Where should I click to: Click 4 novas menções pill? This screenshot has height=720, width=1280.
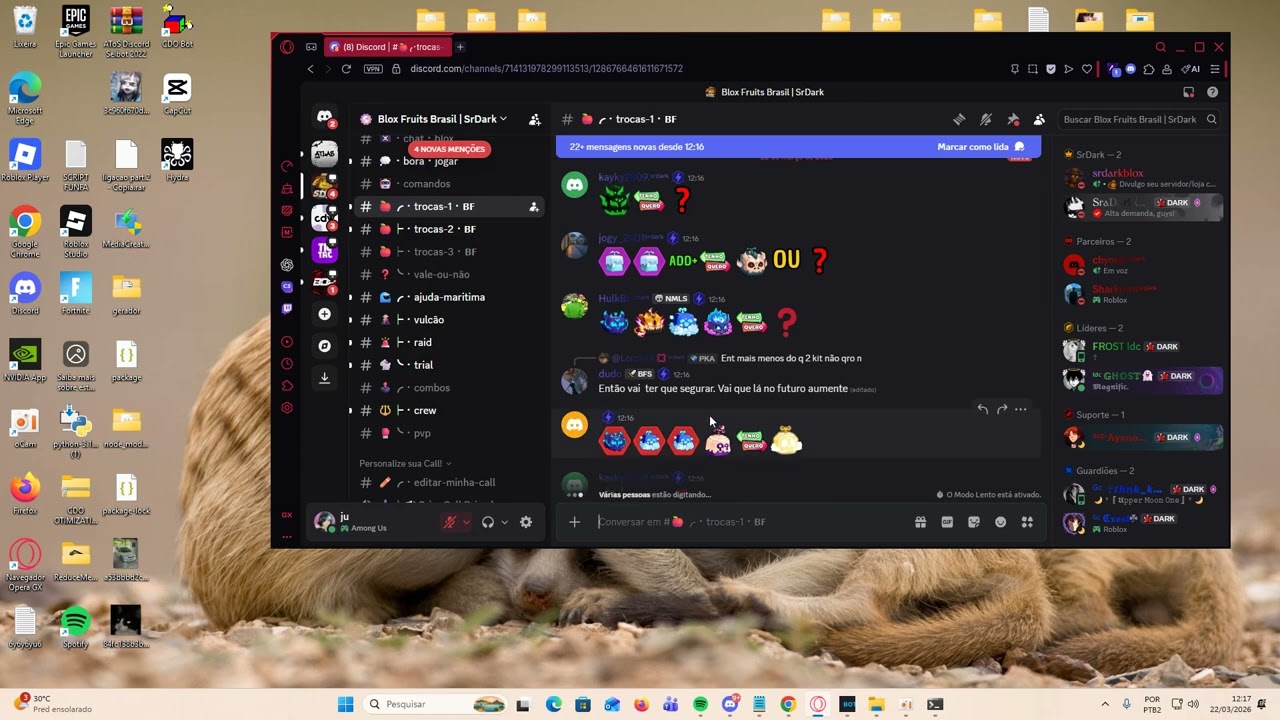(x=448, y=149)
